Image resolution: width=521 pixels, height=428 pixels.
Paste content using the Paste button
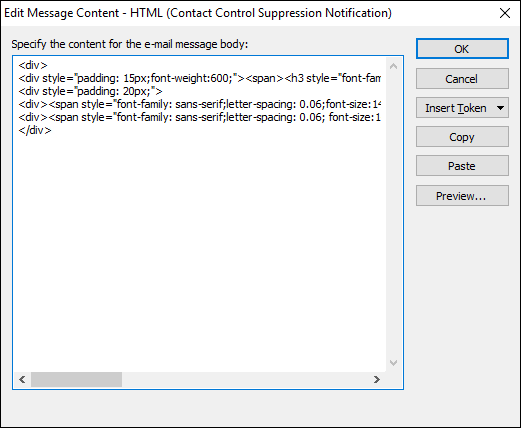(462, 166)
